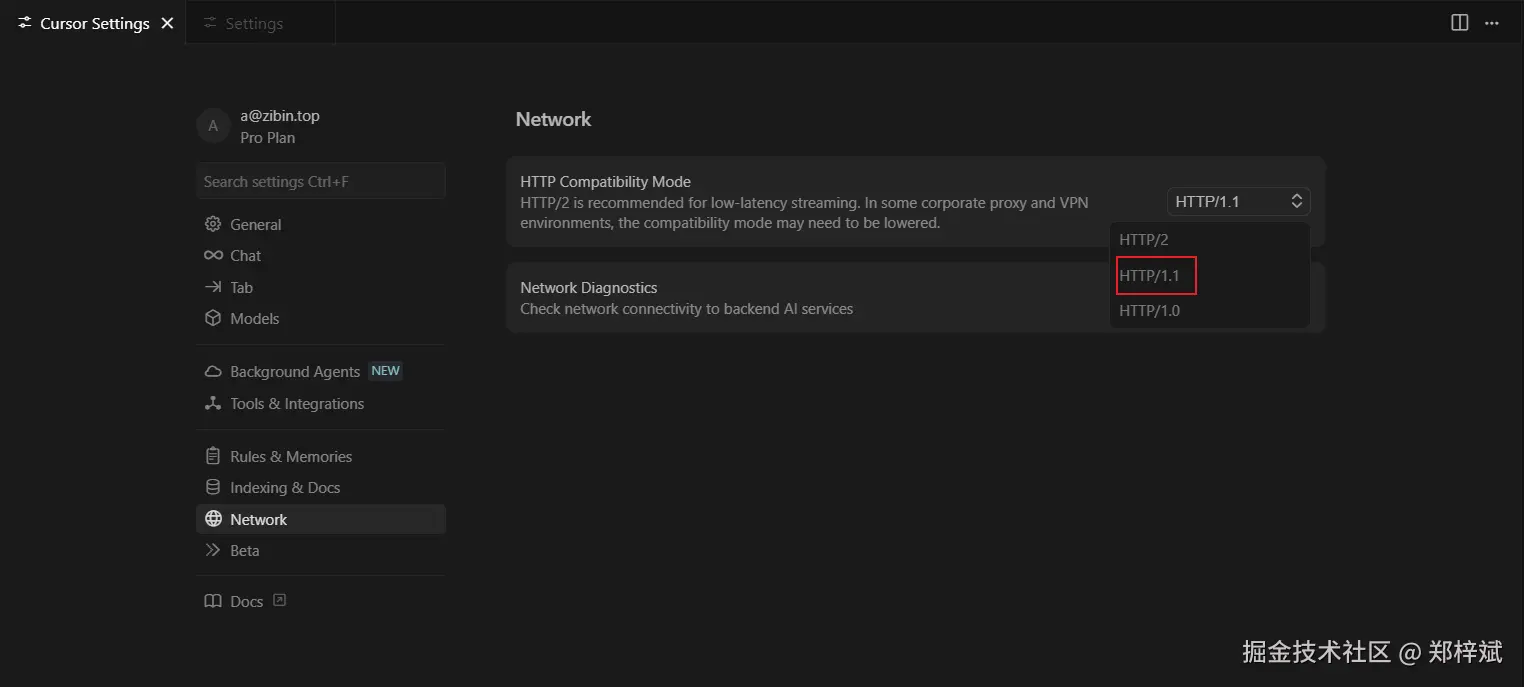Image resolution: width=1524 pixels, height=687 pixels.
Task: Open Tab settings section
Action: pos(321,287)
